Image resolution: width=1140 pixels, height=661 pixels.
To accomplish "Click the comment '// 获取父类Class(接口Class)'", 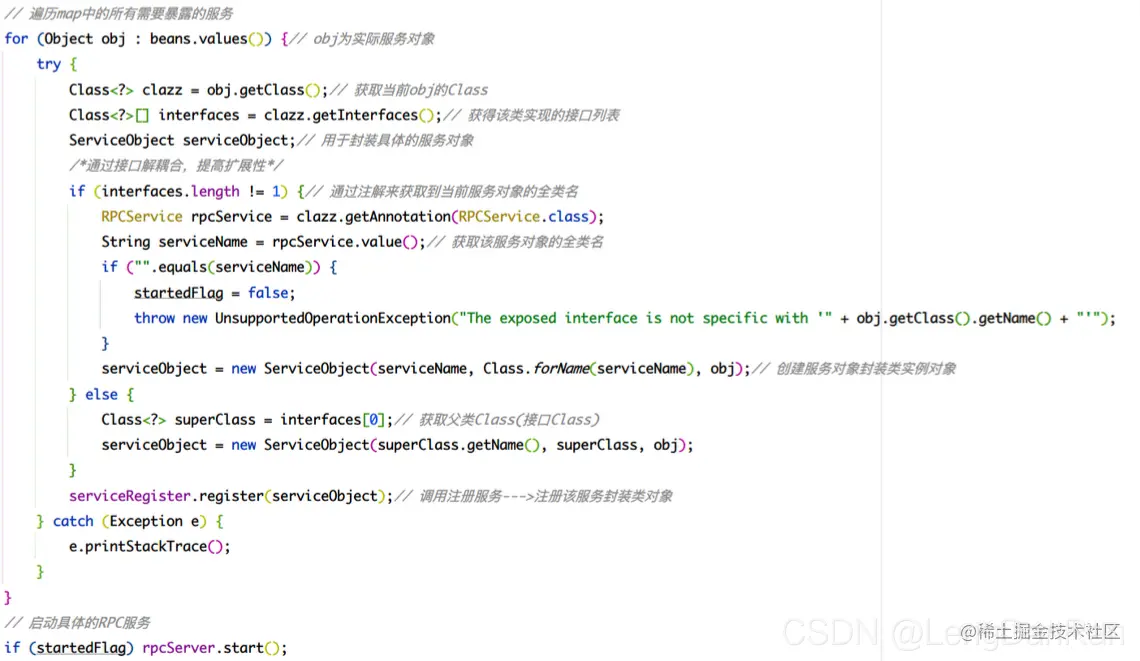I will (497, 420).
